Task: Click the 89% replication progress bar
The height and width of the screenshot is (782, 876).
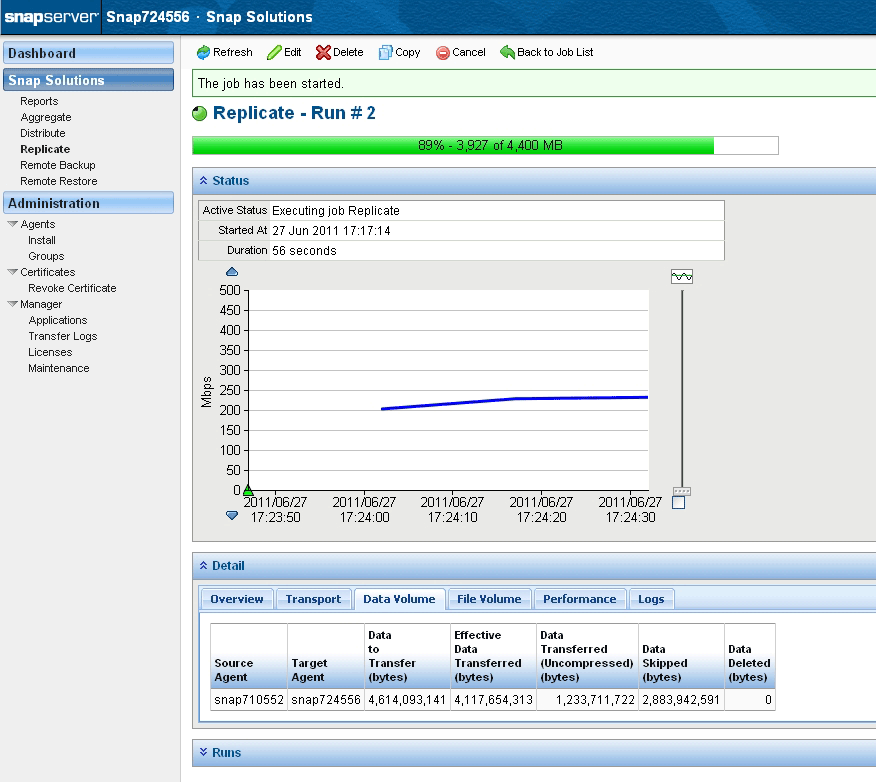Action: point(485,146)
